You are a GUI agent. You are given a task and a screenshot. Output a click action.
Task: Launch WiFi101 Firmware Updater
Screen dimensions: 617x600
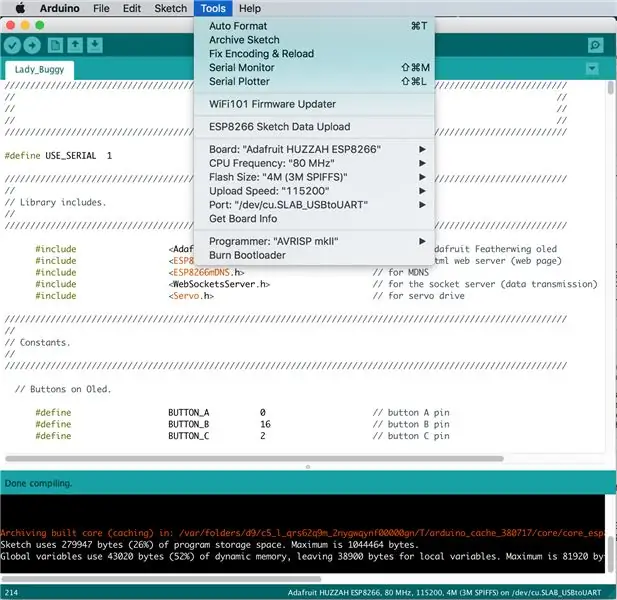315,104
